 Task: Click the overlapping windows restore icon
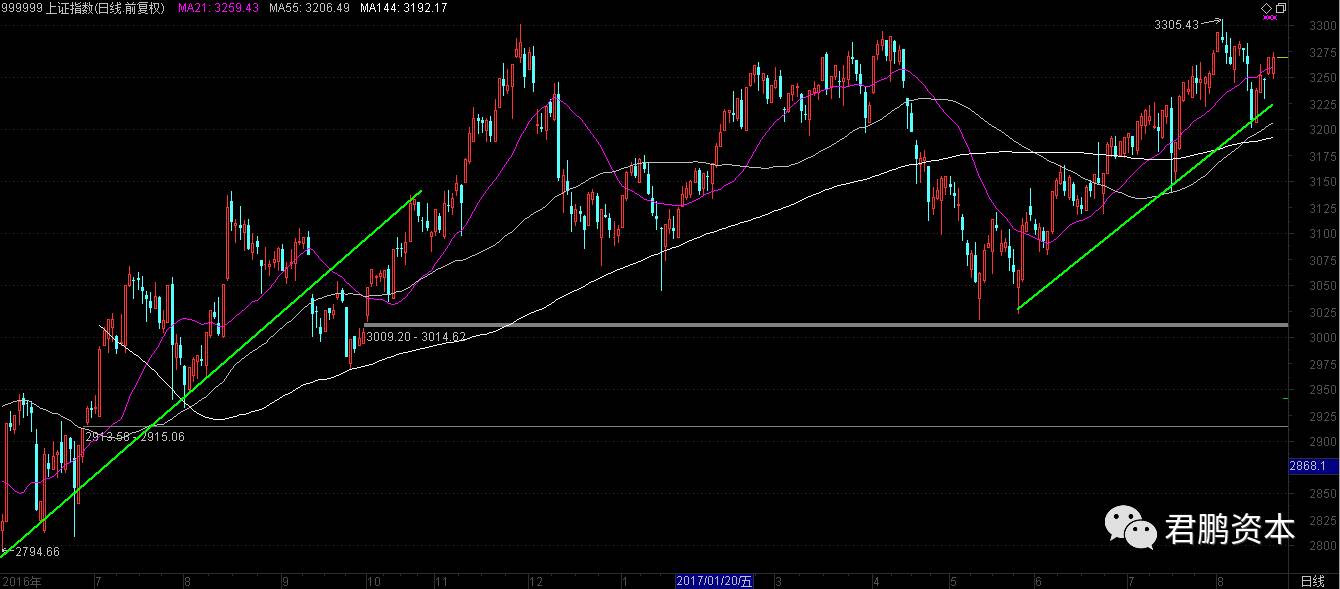click(x=1280, y=8)
